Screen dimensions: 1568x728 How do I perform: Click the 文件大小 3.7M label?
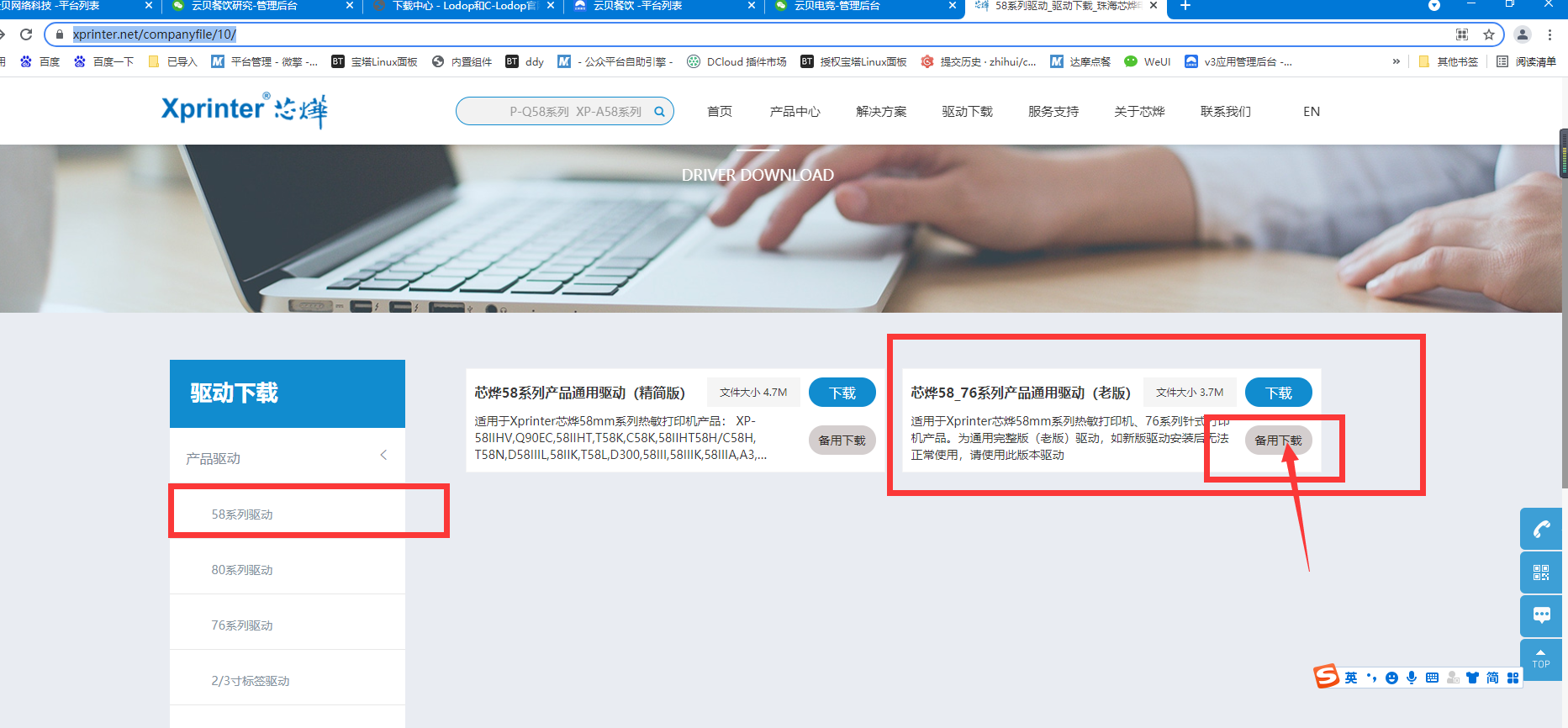(x=1190, y=393)
